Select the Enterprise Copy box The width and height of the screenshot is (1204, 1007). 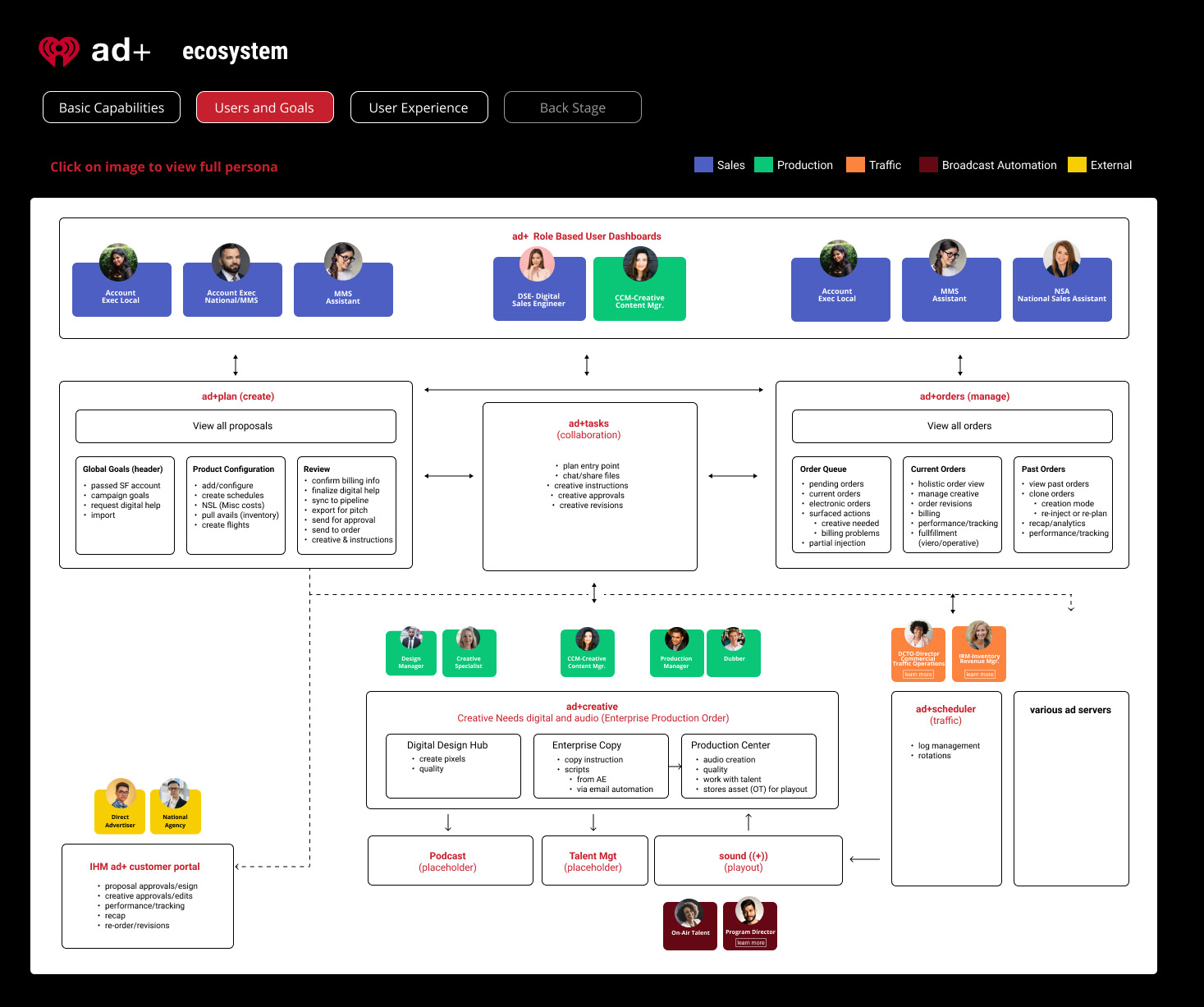pos(601,766)
